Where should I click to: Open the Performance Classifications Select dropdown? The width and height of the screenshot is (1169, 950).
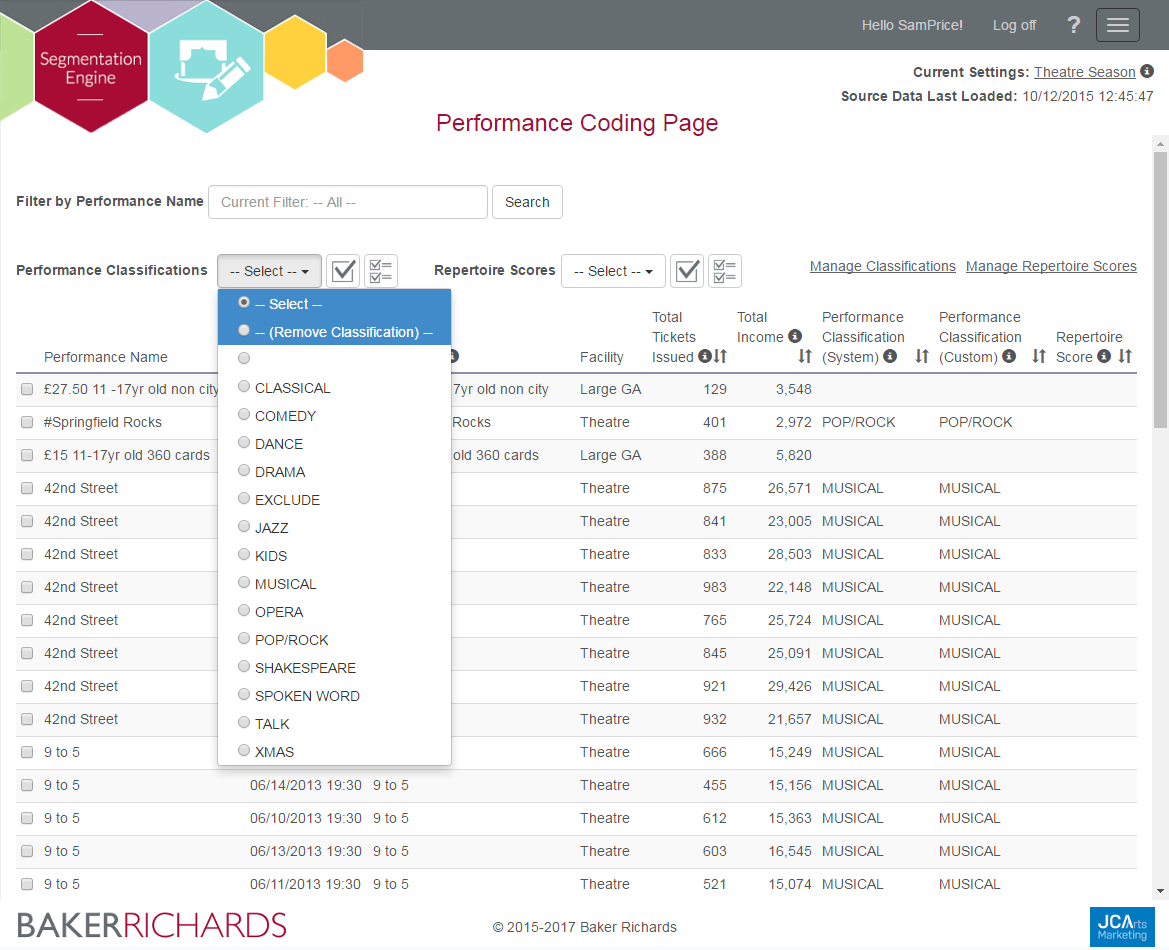pos(269,271)
